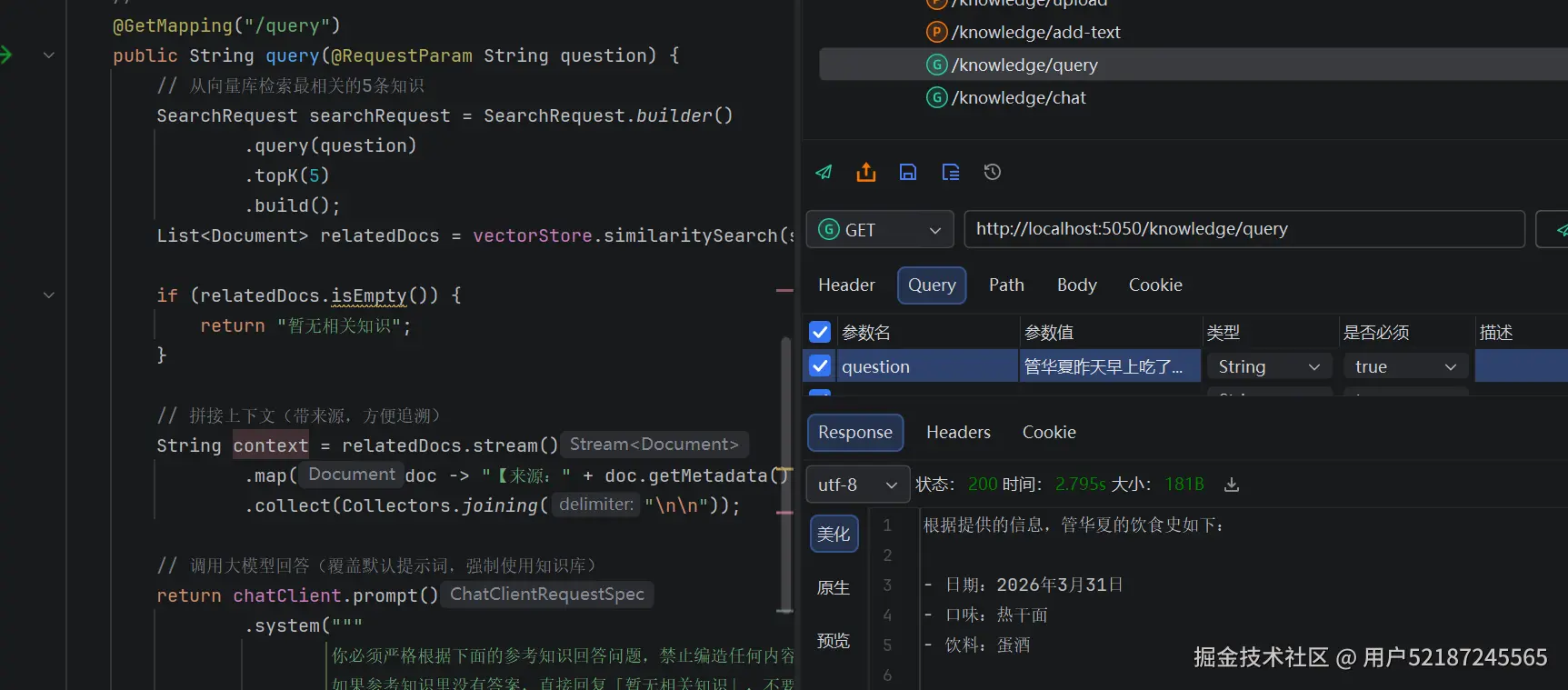This screenshot has height=690, width=1568.
Task: Click the editor vertical scrollbar
Action: (786, 475)
